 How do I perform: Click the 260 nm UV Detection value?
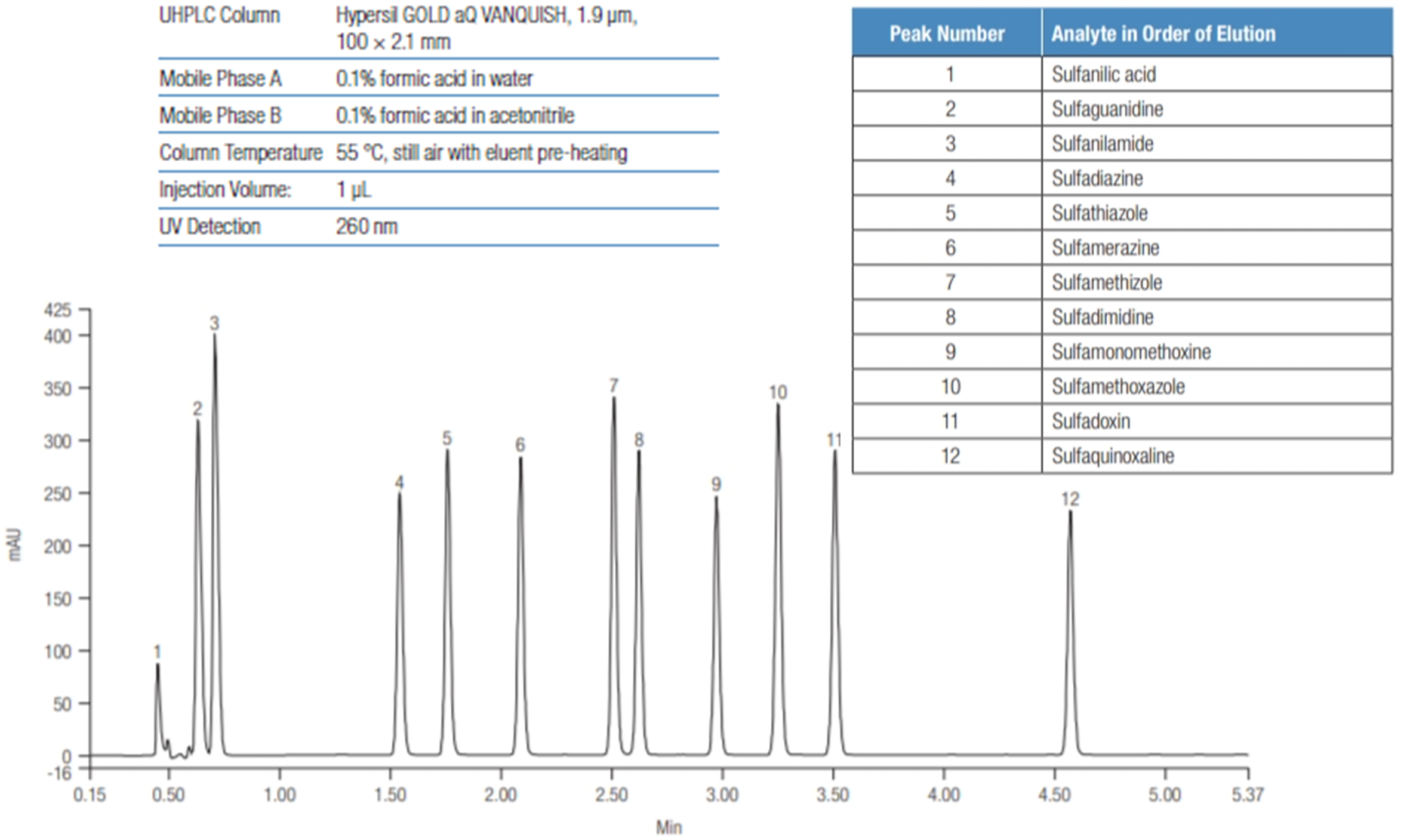[x=367, y=227]
